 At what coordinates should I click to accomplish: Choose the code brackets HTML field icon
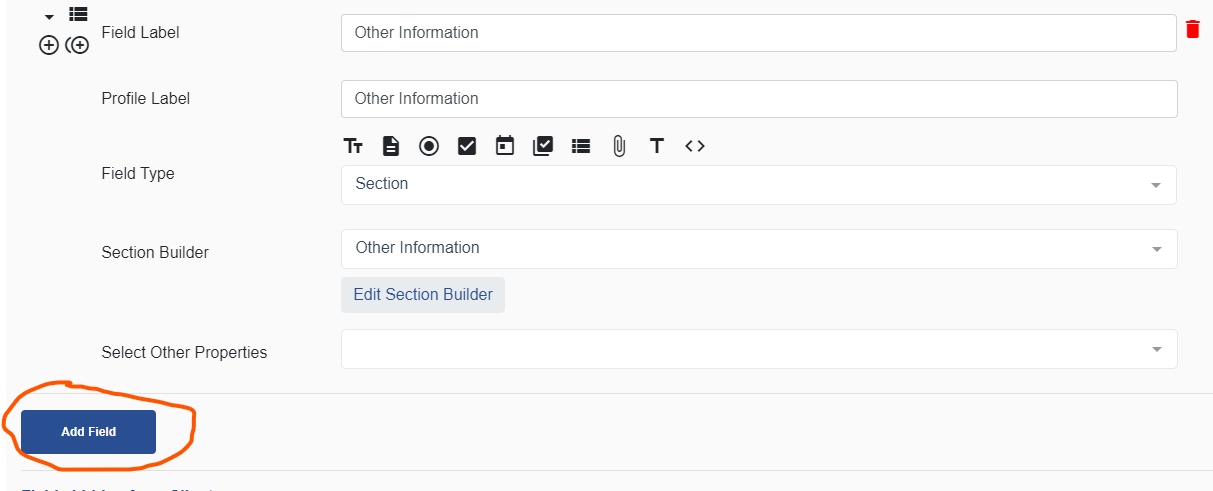[x=695, y=146]
